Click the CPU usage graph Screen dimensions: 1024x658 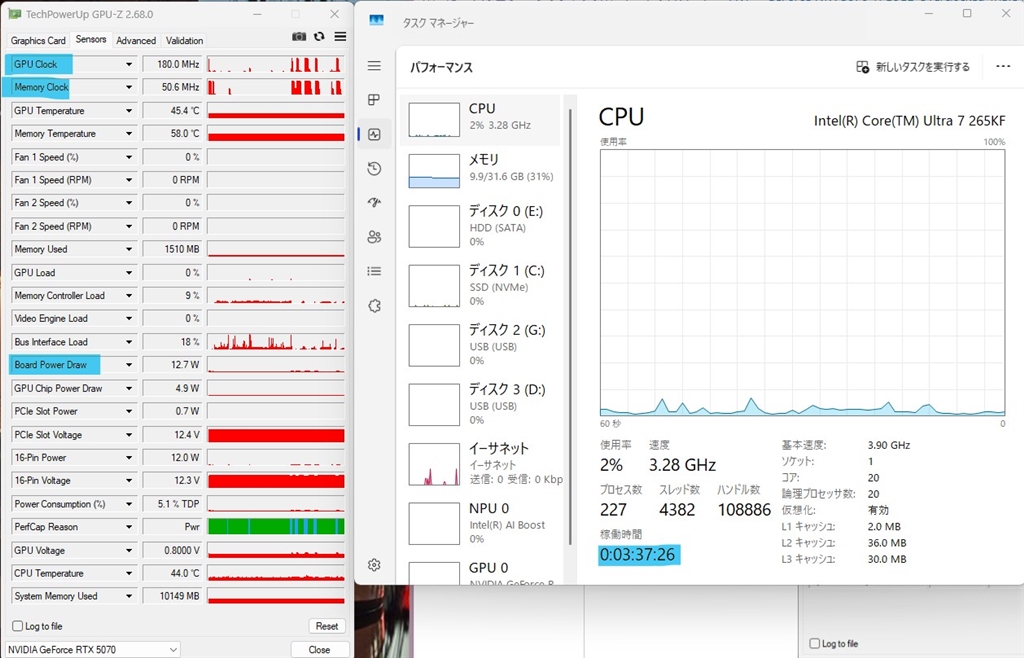803,283
